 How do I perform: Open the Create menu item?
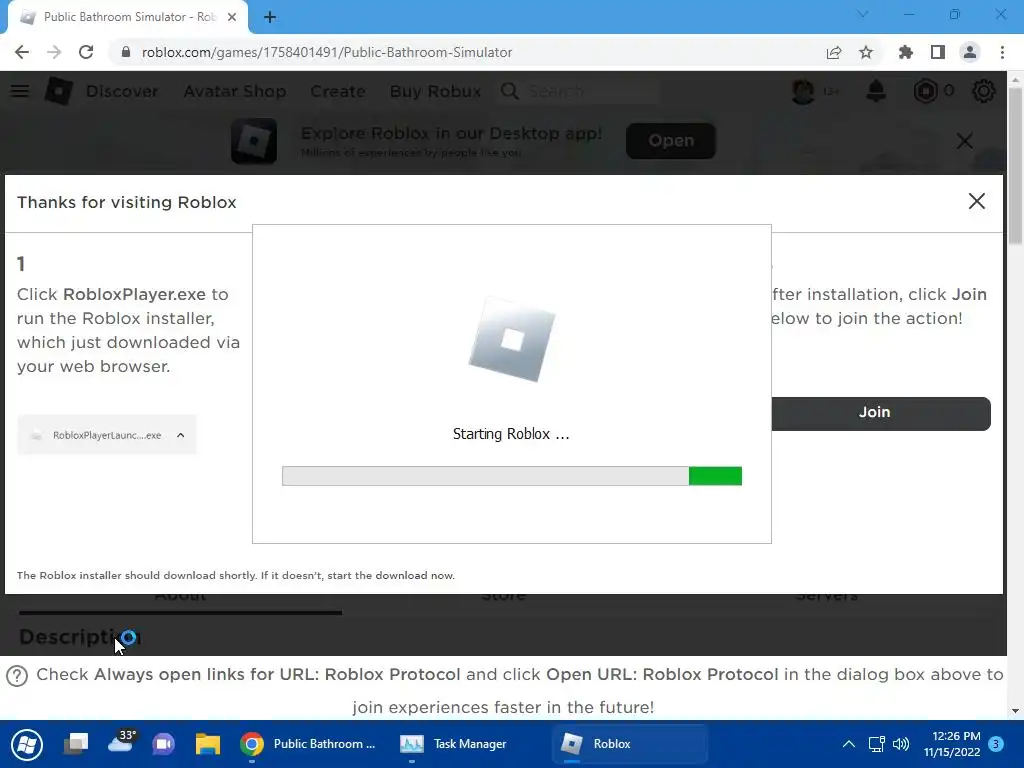[338, 91]
